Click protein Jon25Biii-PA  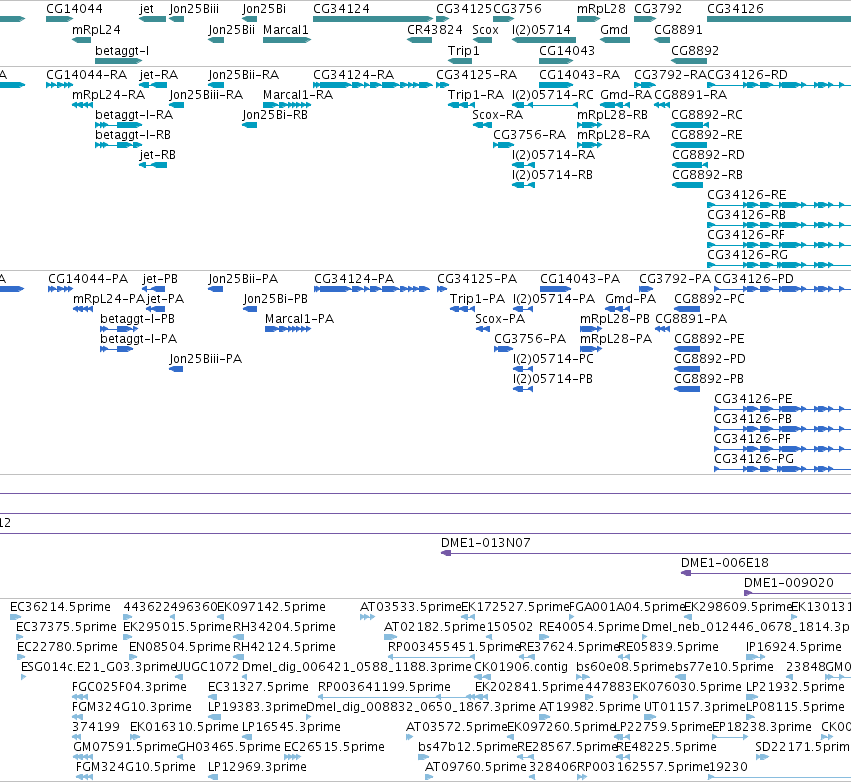click(176, 369)
